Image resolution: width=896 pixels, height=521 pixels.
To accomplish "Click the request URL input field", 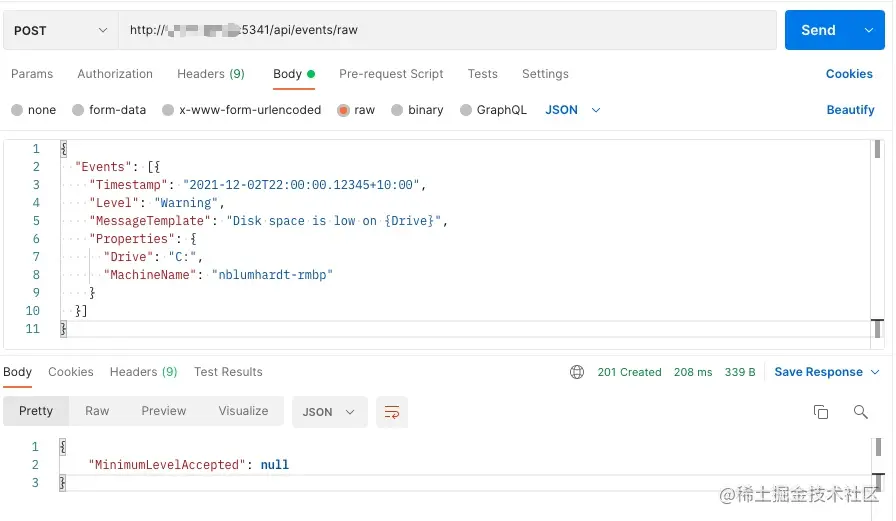I will point(447,30).
